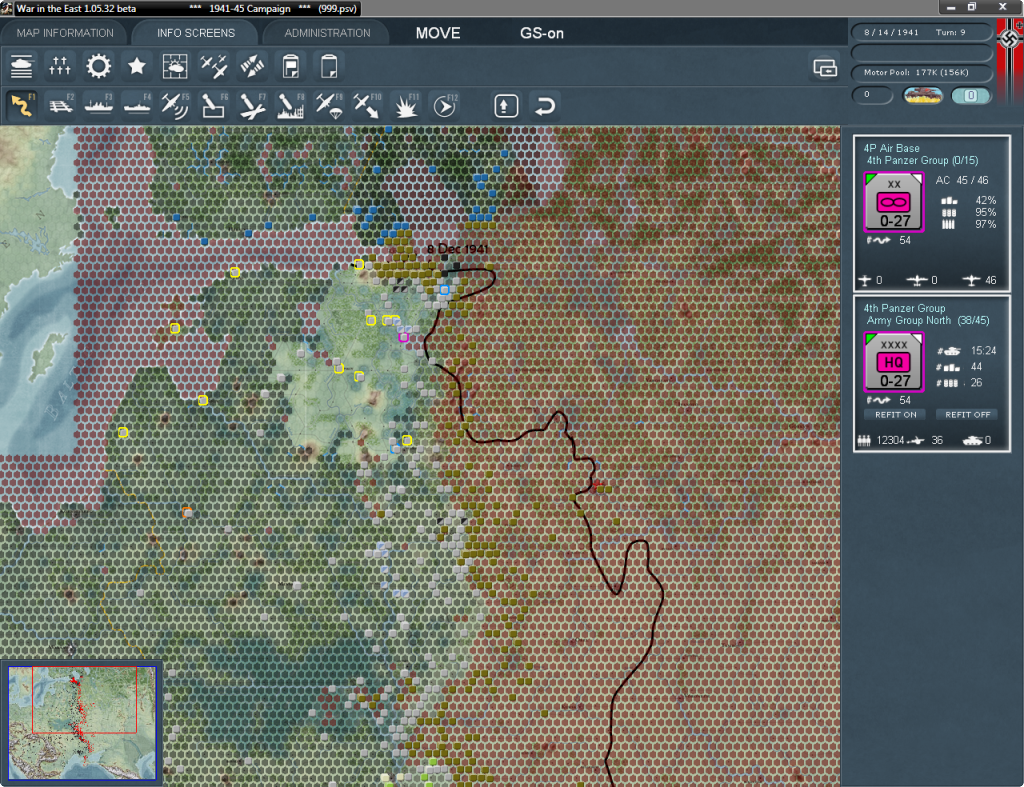Click the dark 0 counter field
The height and width of the screenshot is (787, 1024).
click(x=872, y=95)
